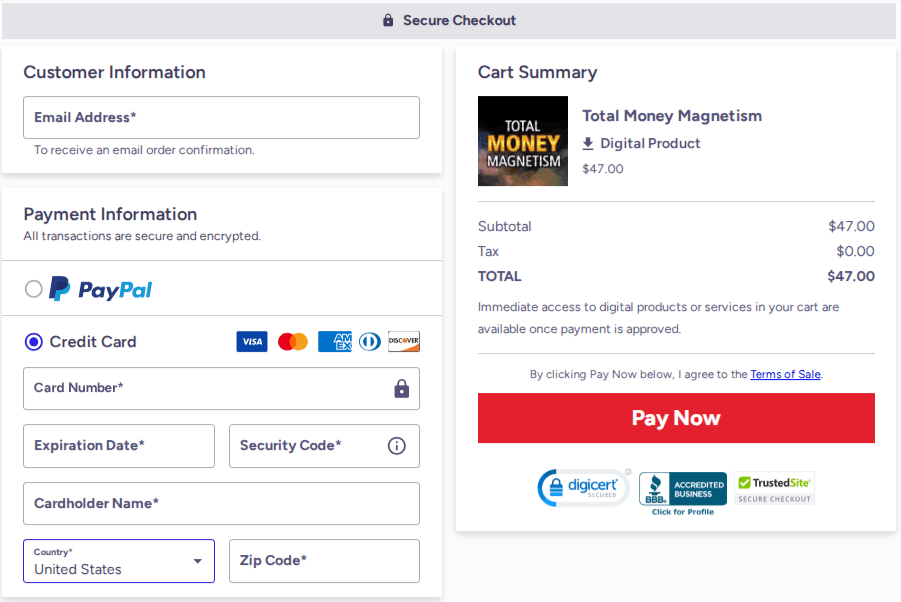Viewport: 901px width, 602px height.
Task: Click the Total Money Magnetism product image
Action: (x=522, y=141)
